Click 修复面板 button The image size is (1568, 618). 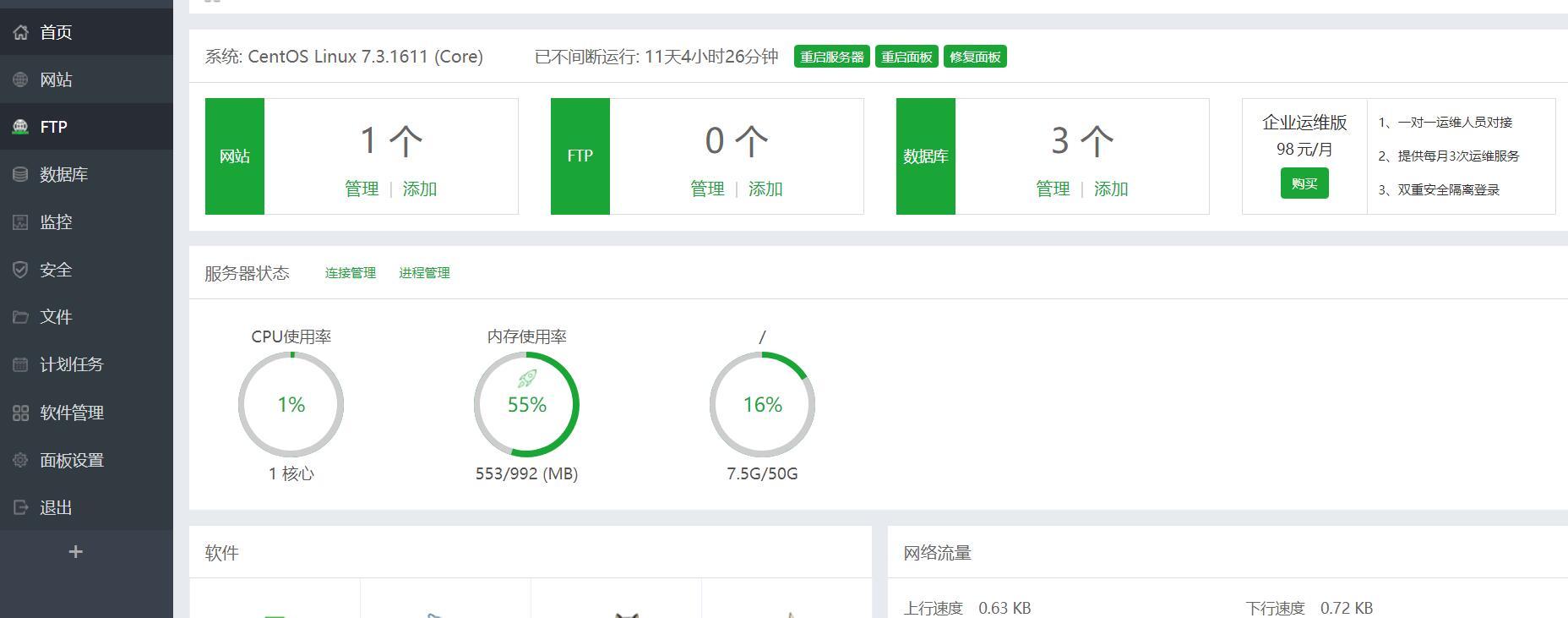975,57
